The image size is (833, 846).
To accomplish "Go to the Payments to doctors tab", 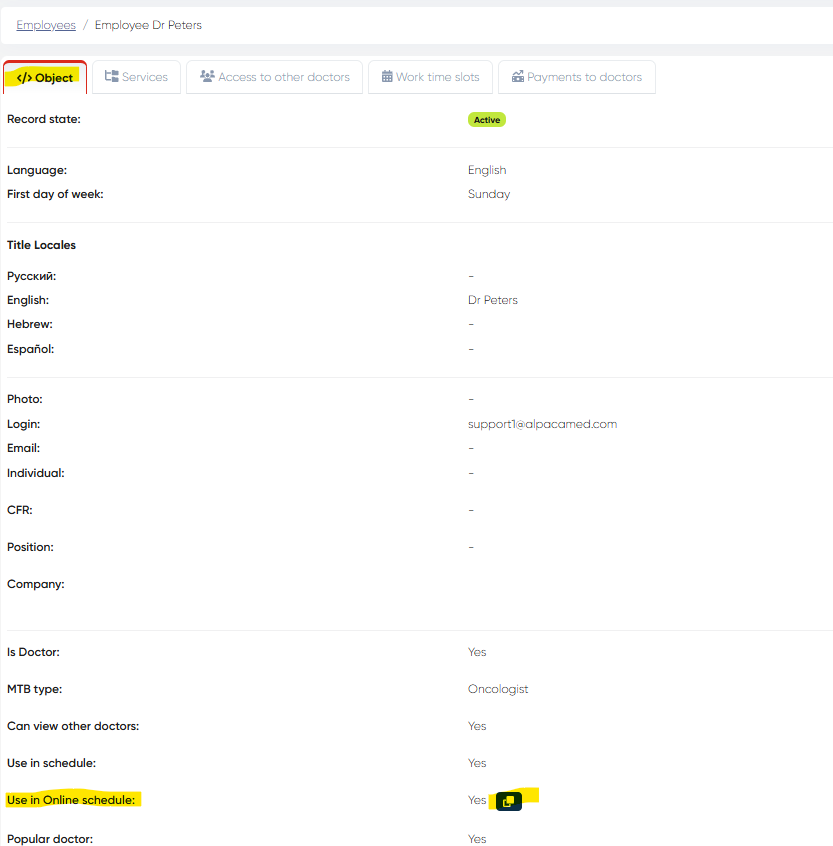I will [x=576, y=77].
